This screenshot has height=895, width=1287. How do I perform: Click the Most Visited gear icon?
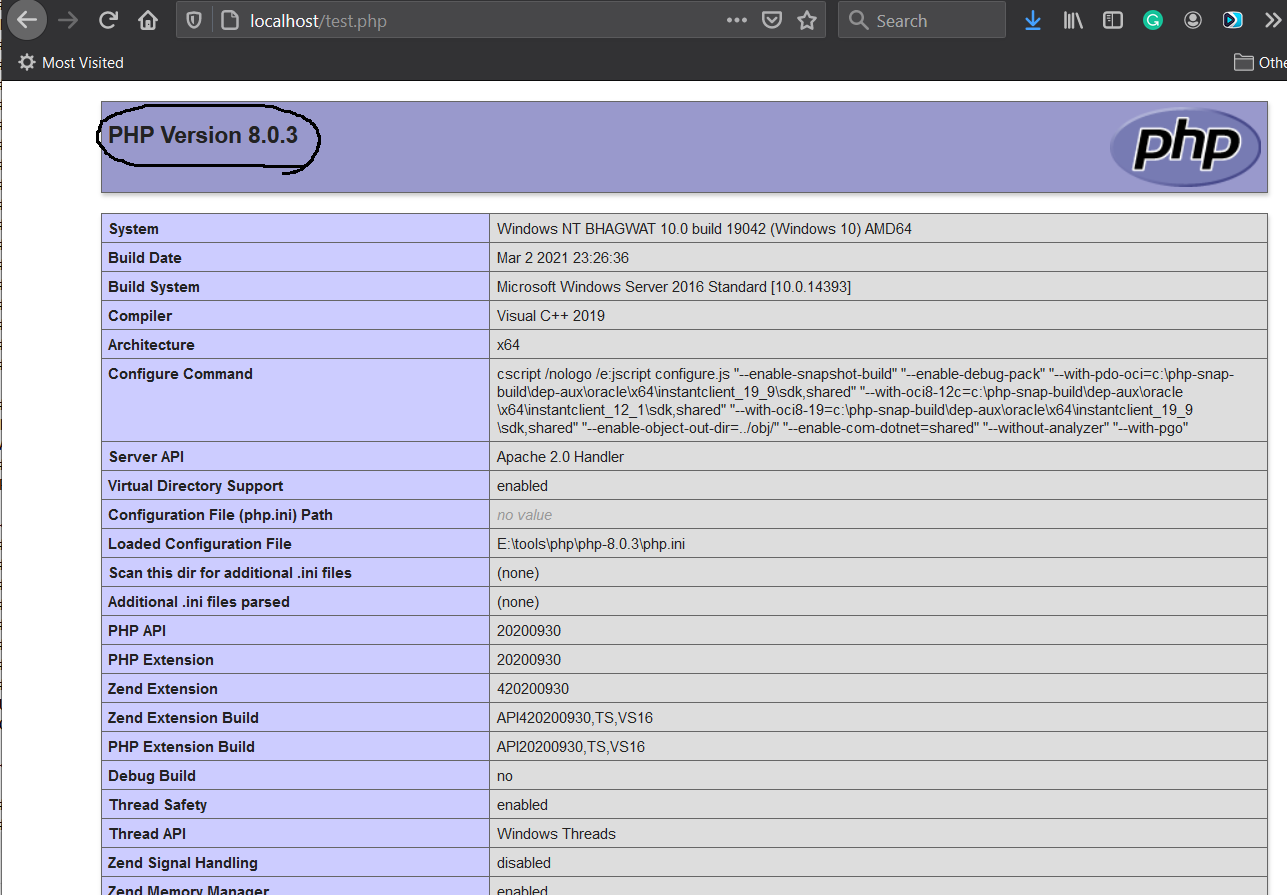pyautogui.click(x=27, y=62)
